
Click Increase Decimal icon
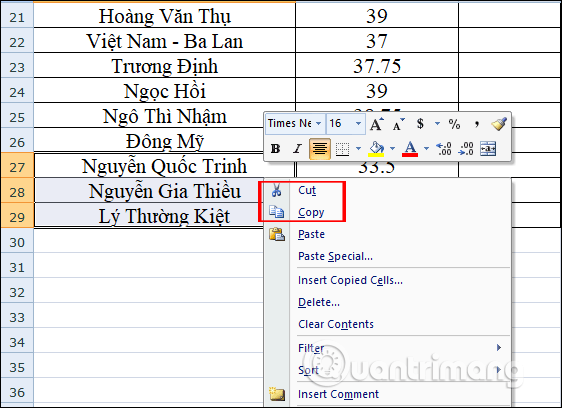(444, 148)
